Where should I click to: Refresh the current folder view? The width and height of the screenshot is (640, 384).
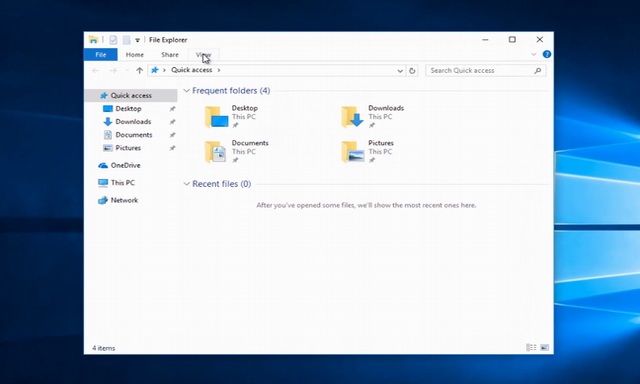[412, 71]
